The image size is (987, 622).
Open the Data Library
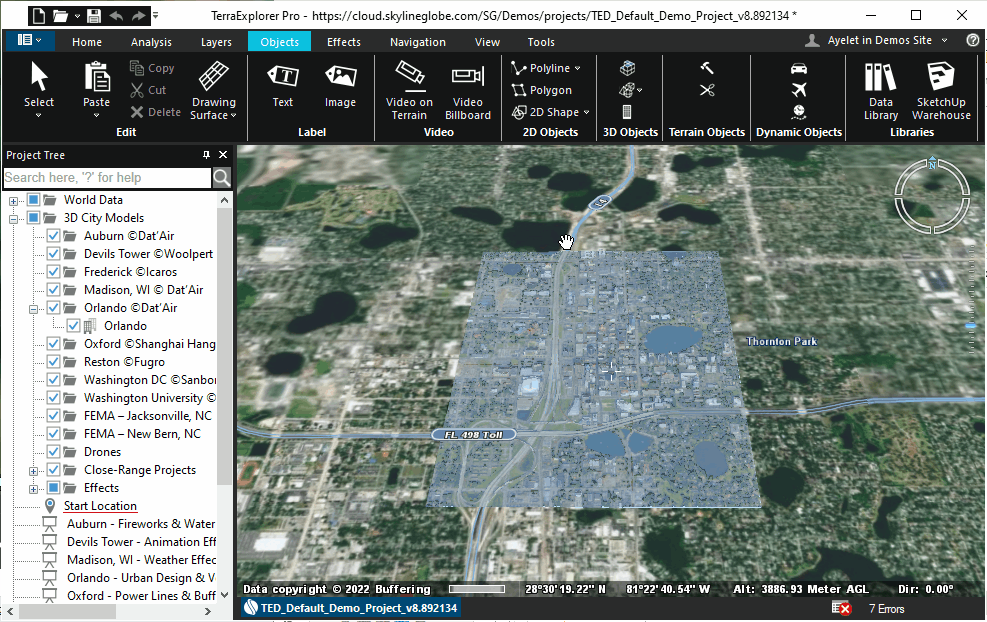881,90
